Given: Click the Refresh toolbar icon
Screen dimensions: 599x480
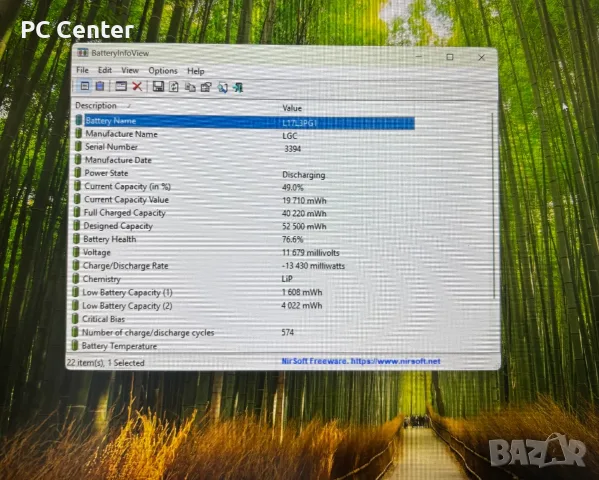Looking at the screenshot, I should 174,87.
